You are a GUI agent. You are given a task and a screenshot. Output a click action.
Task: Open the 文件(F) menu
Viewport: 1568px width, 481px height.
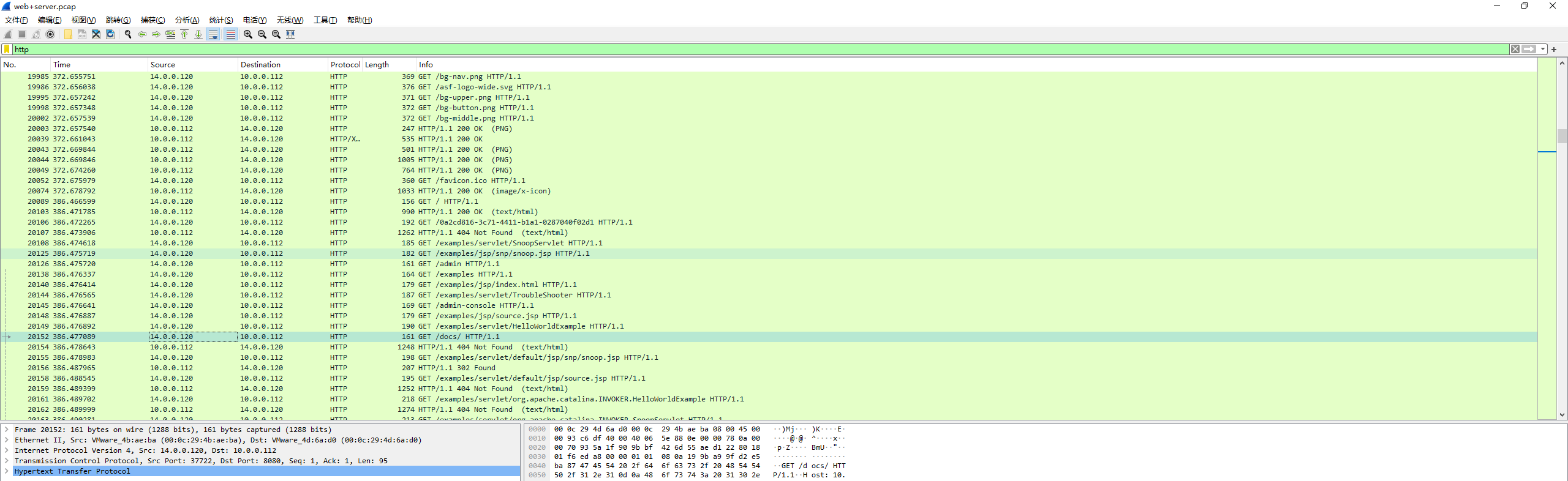pos(17,20)
